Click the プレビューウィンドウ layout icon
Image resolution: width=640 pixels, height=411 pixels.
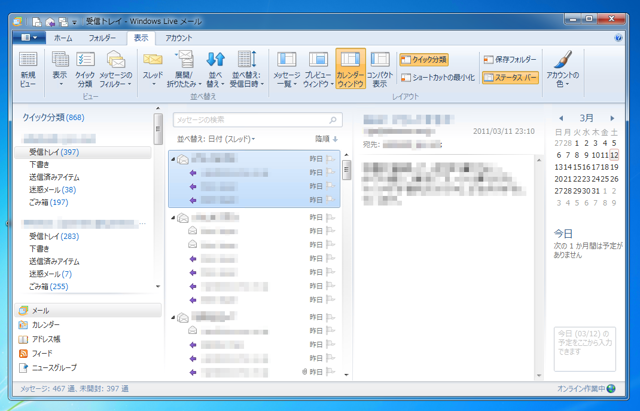pyautogui.click(x=318, y=70)
